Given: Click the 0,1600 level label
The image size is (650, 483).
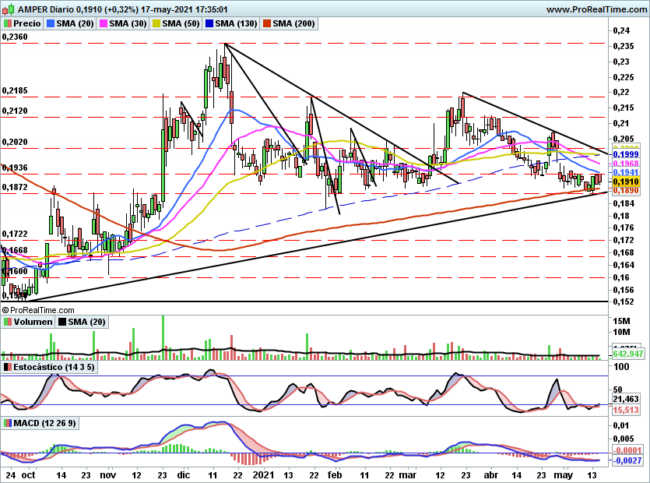Looking at the screenshot, I should coord(15,271).
